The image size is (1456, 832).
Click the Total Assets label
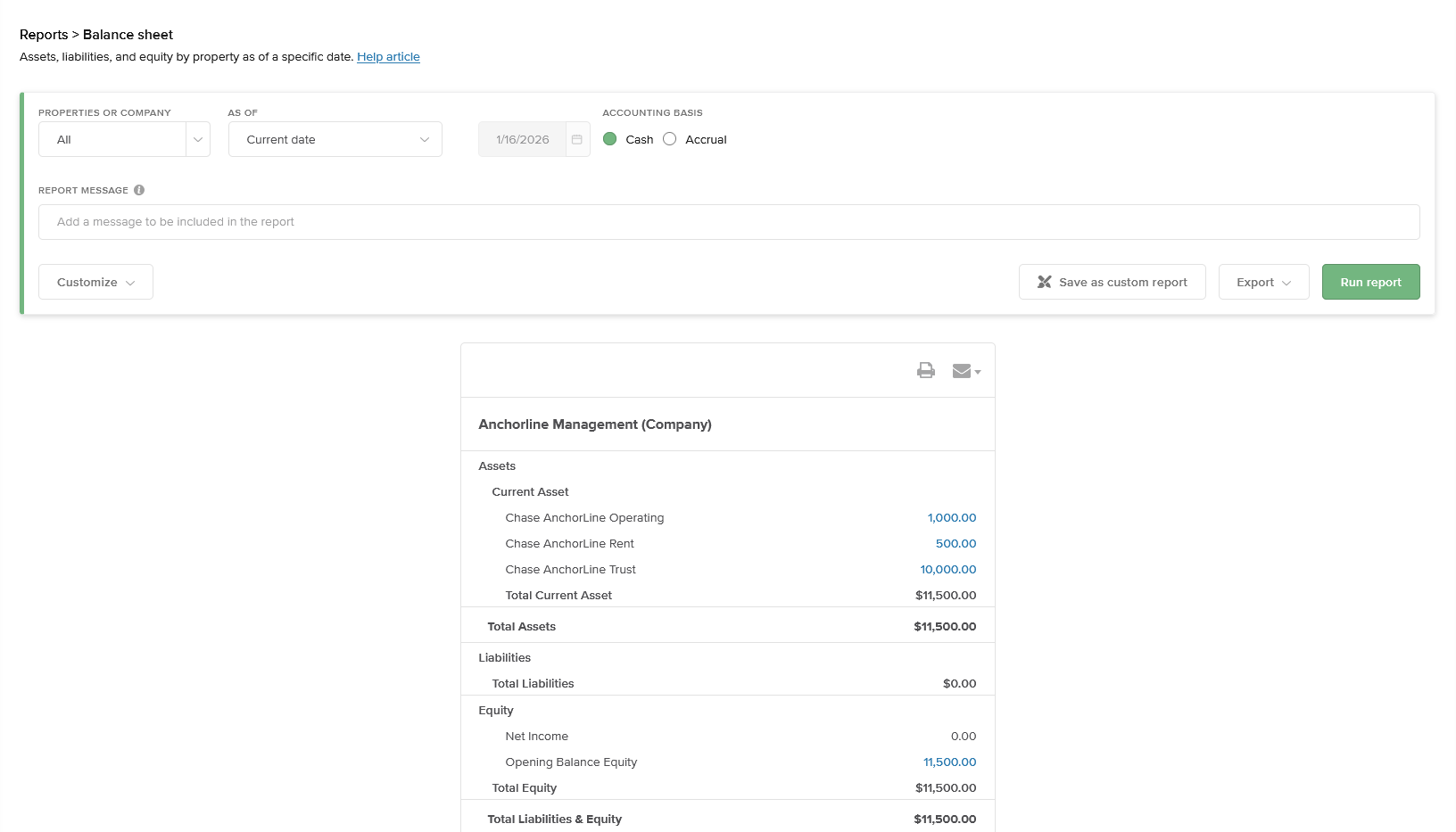tap(521, 626)
